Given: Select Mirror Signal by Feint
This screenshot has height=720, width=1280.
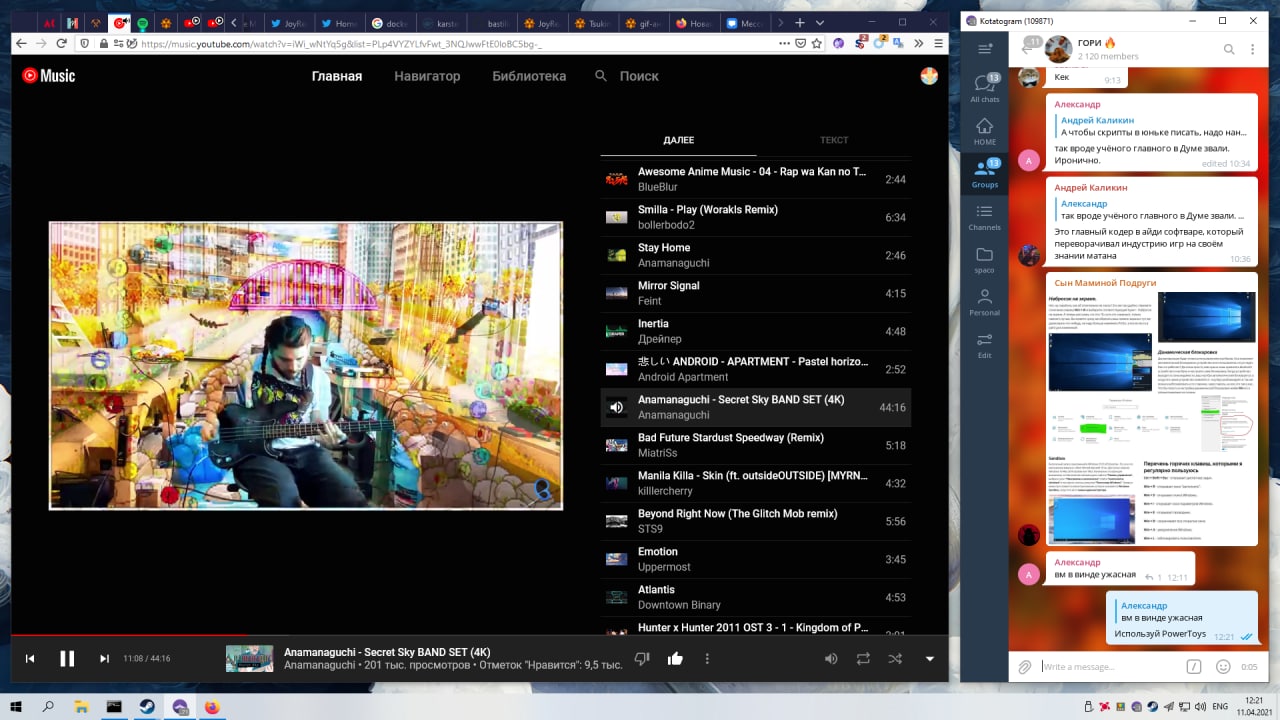Looking at the screenshot, I should tap(756, 293).
